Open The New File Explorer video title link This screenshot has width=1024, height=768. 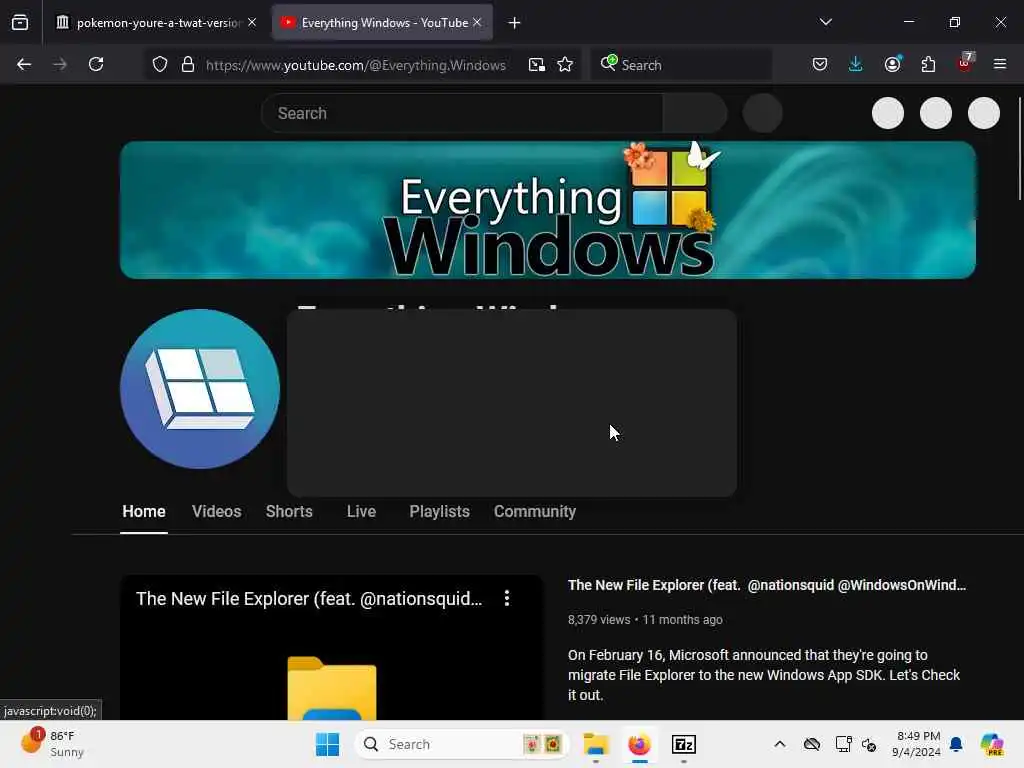767,585
